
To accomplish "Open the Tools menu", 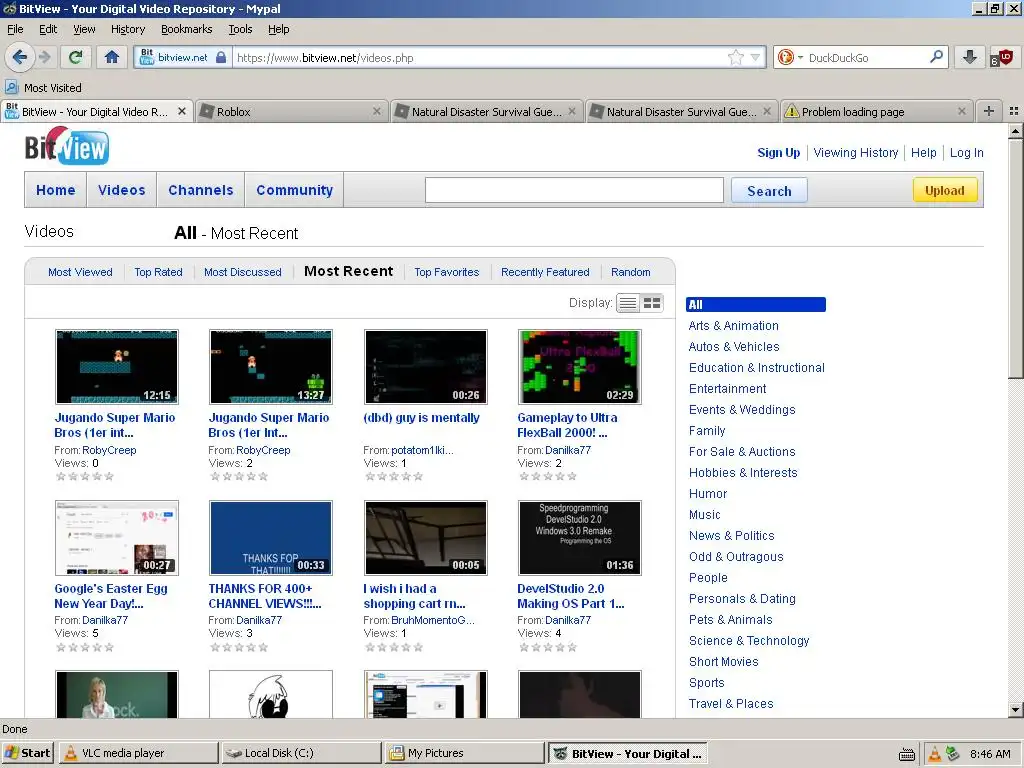I will (240, 29).
